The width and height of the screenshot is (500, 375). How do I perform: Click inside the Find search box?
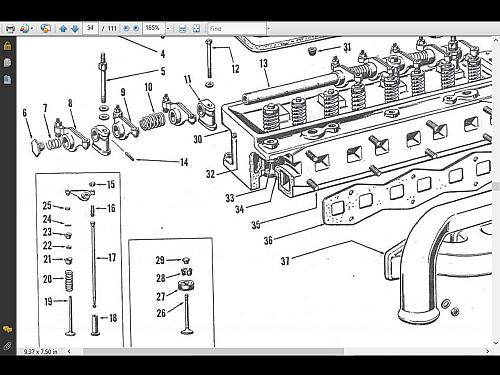pos(237,29)
